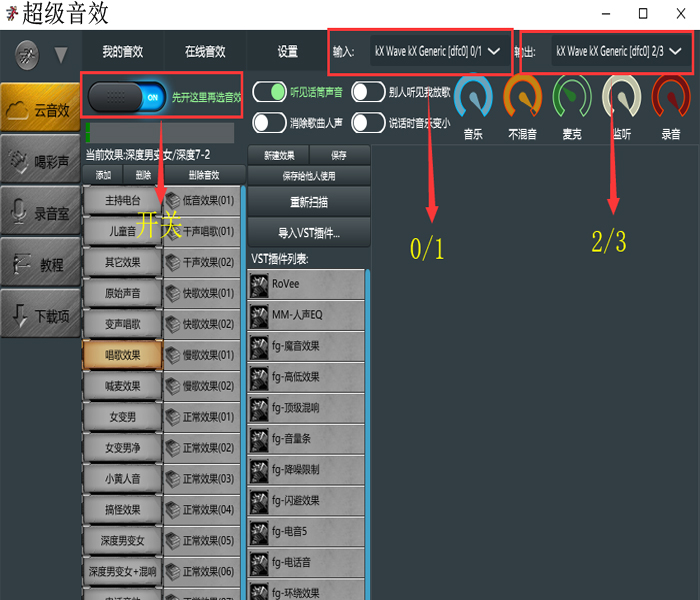Select the RoVee VST plugin

click(306, 284)
